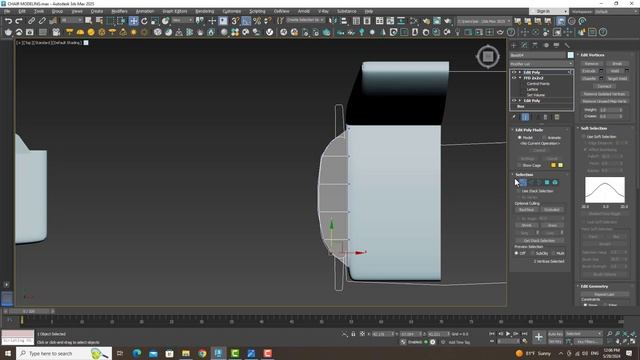This screenshot has height=360, width=640.
Task: Open the Workspaces Default dropdown
Action: (x=616, y=11)
